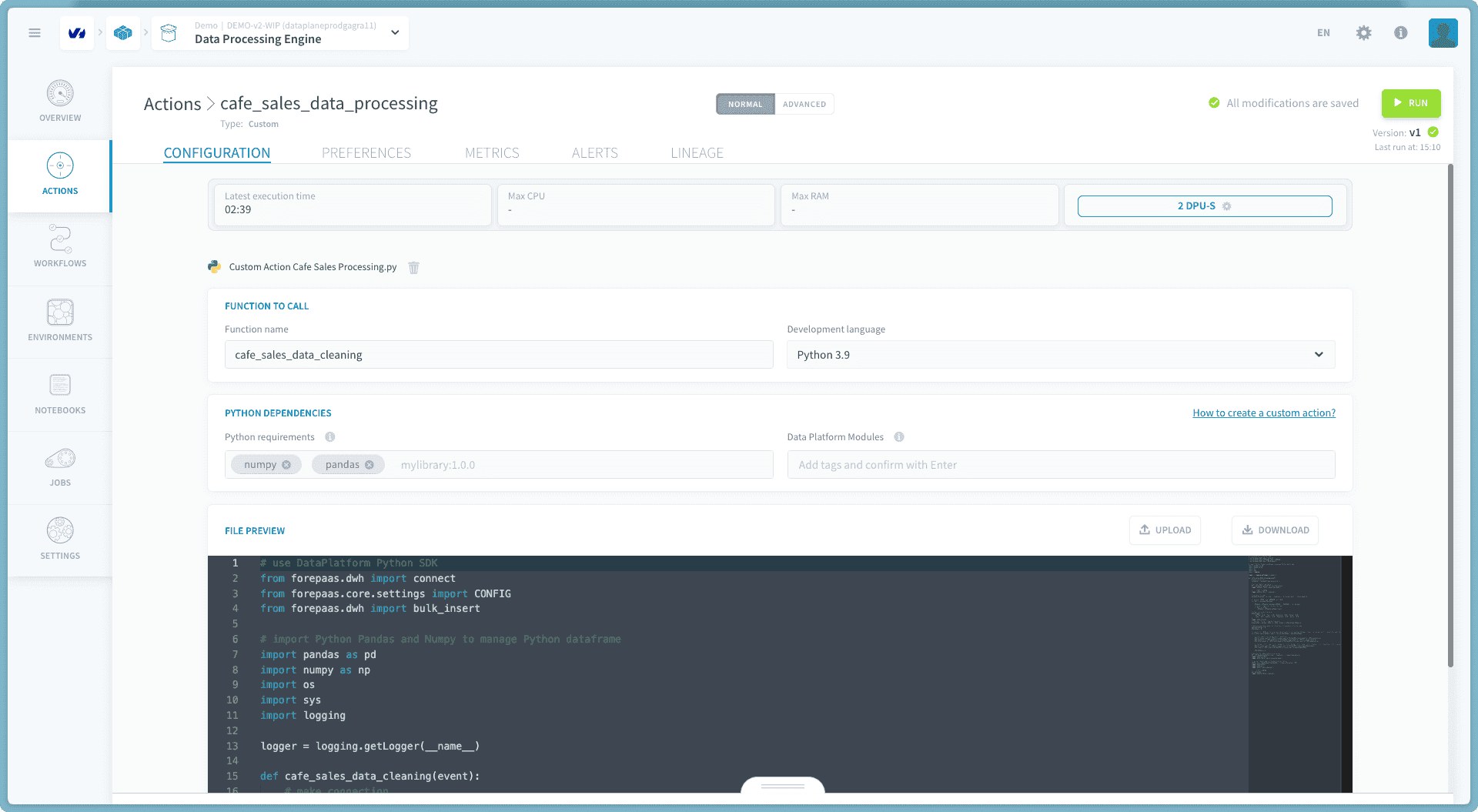
Task: Open the Configuration tab
Action: (x=217, y=152)
